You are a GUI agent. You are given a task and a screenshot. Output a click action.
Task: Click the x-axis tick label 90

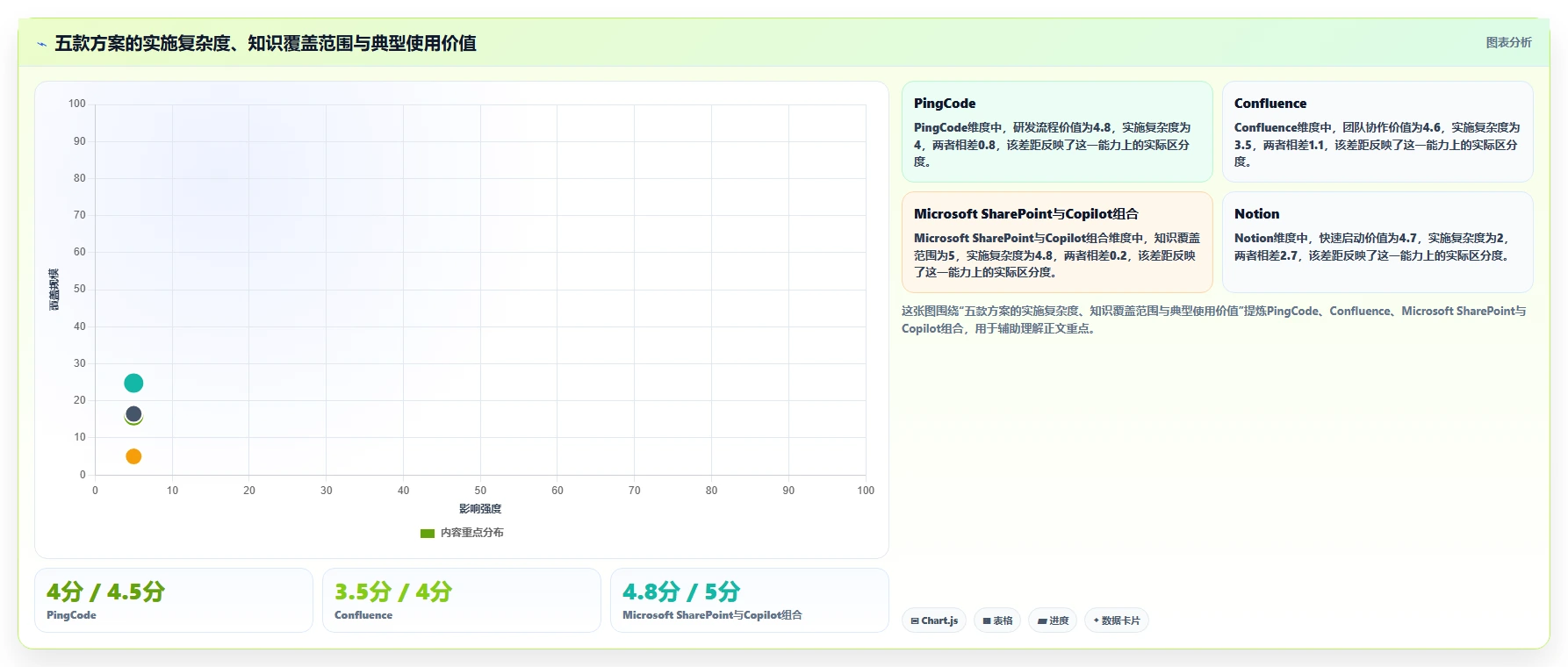pyautogui.click(x=788, y=491)
